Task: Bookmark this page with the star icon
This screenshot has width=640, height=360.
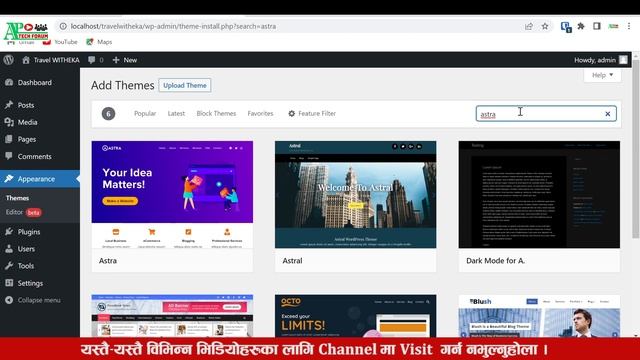Action: [x=545, y=26]
